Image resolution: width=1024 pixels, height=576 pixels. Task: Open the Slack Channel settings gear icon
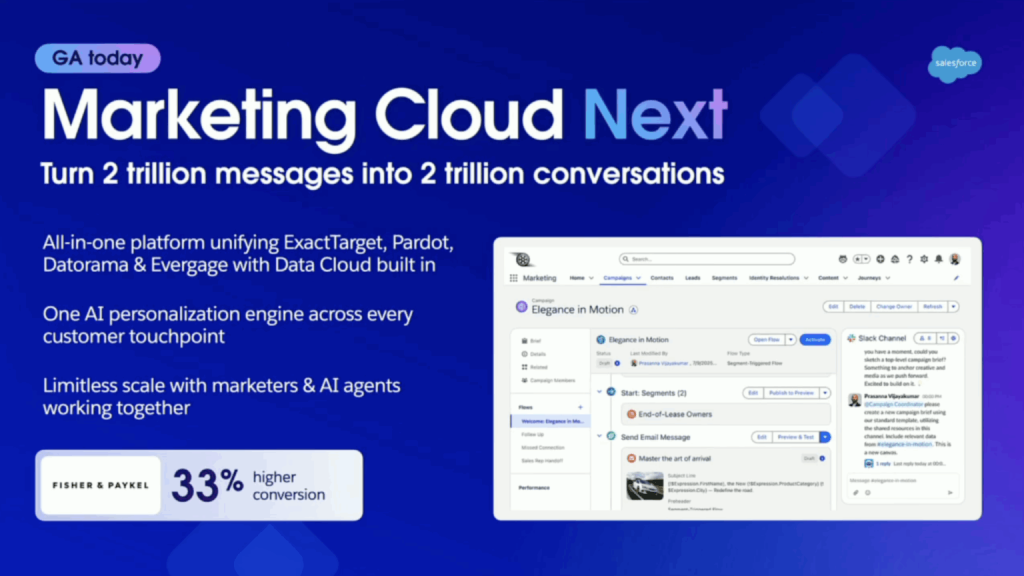pos(953,338)
